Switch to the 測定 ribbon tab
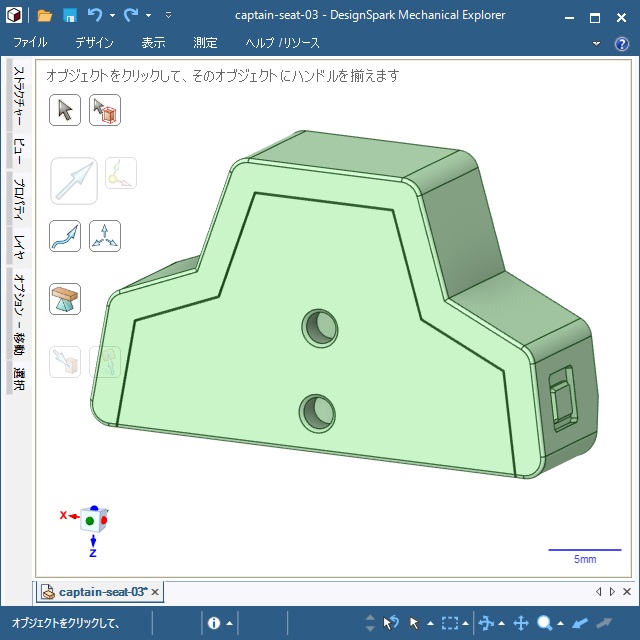640x640 pixels. [205, 42]
